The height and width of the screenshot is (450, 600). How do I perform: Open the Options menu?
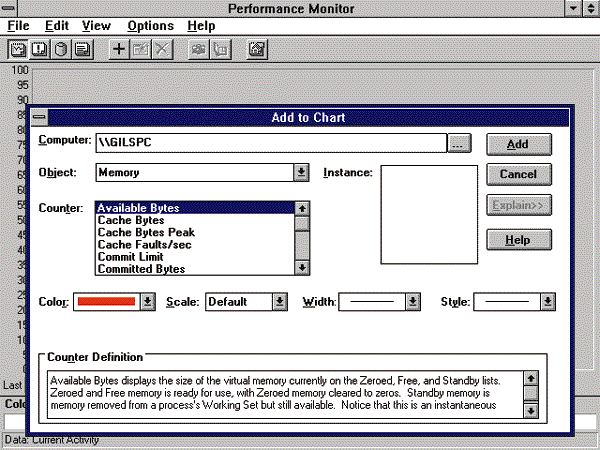tap(150, 26)
